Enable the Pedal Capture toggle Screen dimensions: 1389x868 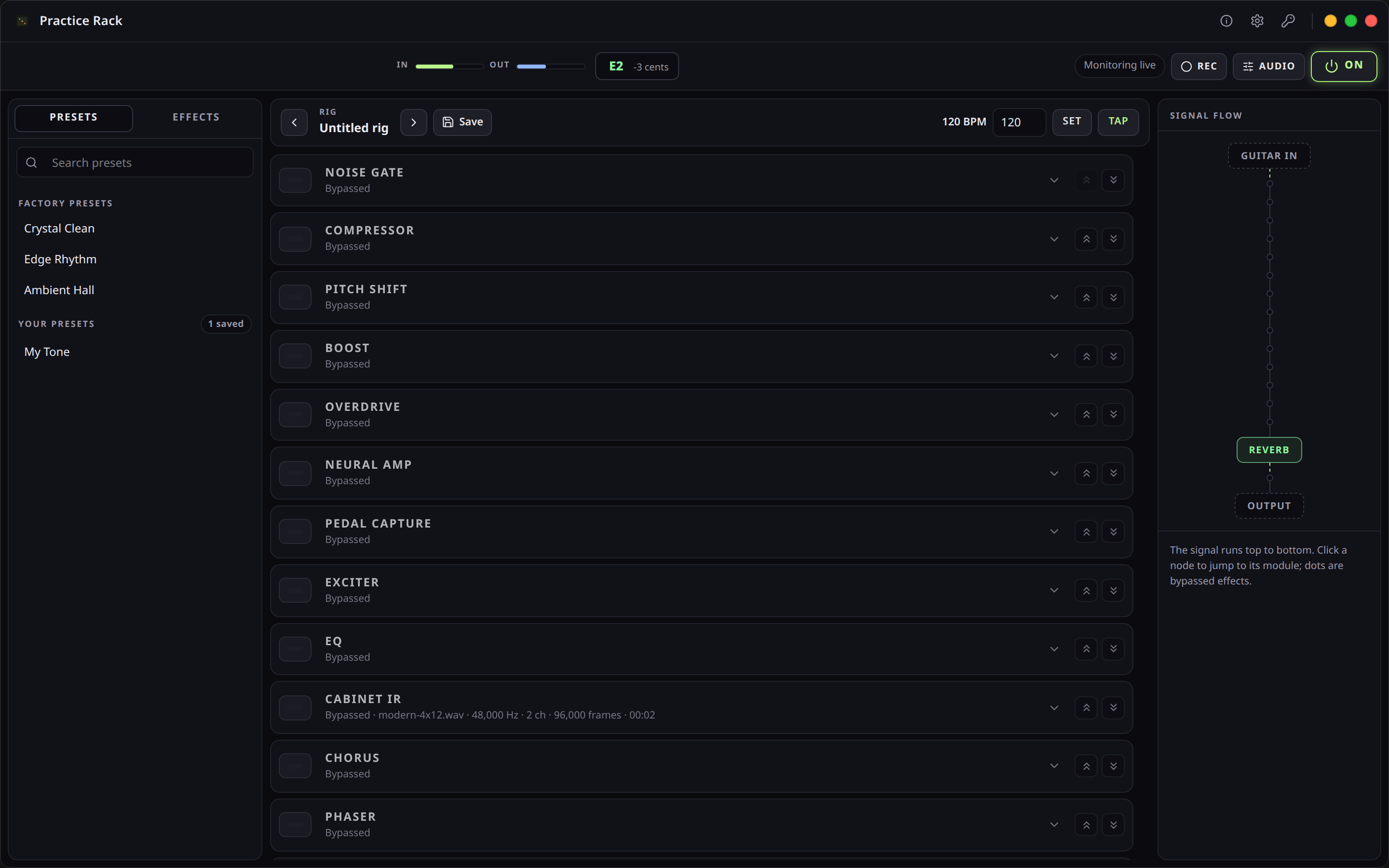295,531
